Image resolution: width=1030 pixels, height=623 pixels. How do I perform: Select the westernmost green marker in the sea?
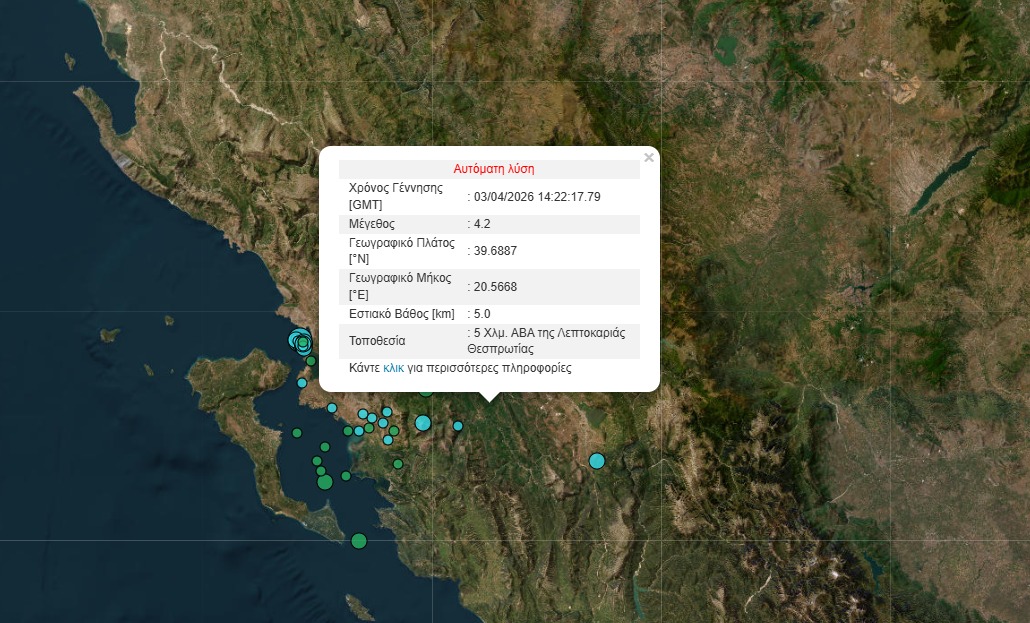tap(297, 433)
